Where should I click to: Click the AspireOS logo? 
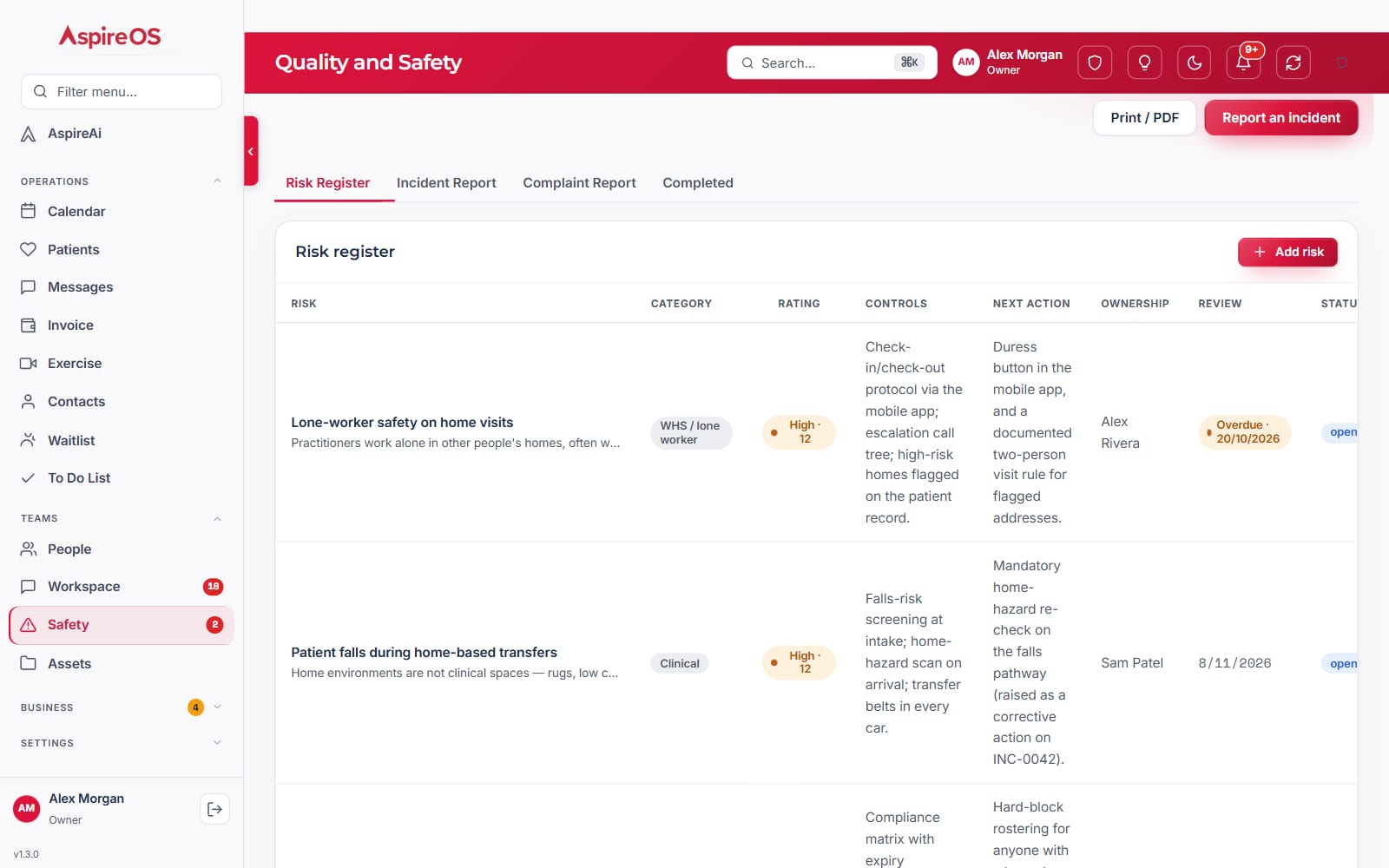pos(109,36)
